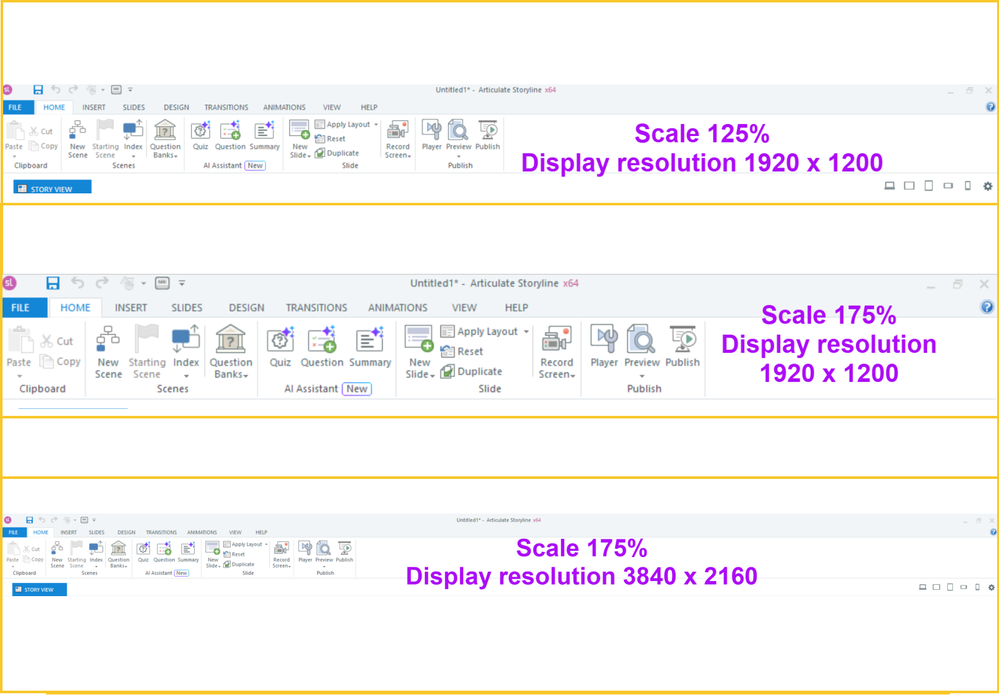Click the Duplicate button in the middle ribbon

[x=472, y=372]
